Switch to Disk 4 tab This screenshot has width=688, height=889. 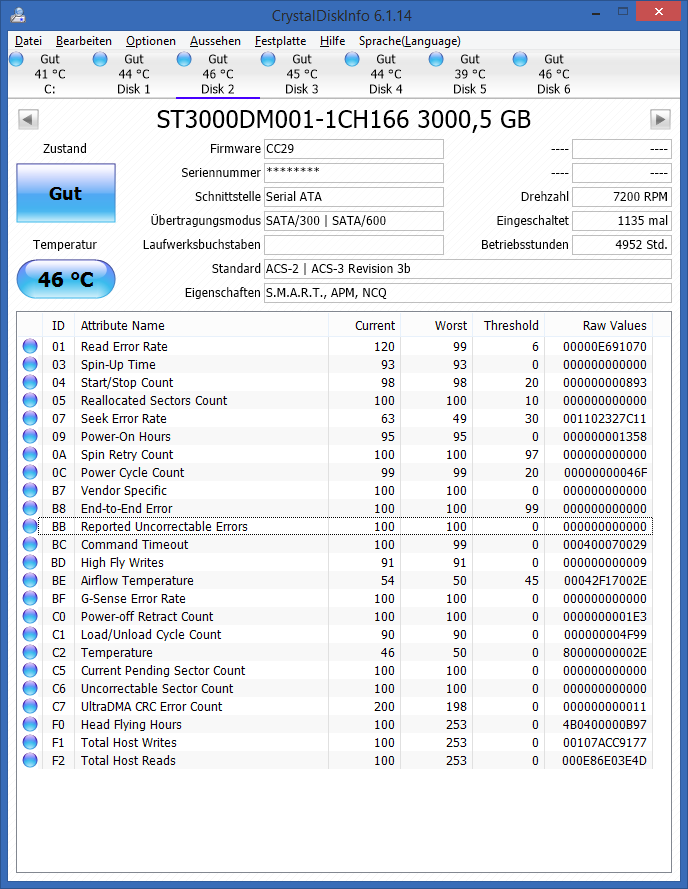point(386,74)
